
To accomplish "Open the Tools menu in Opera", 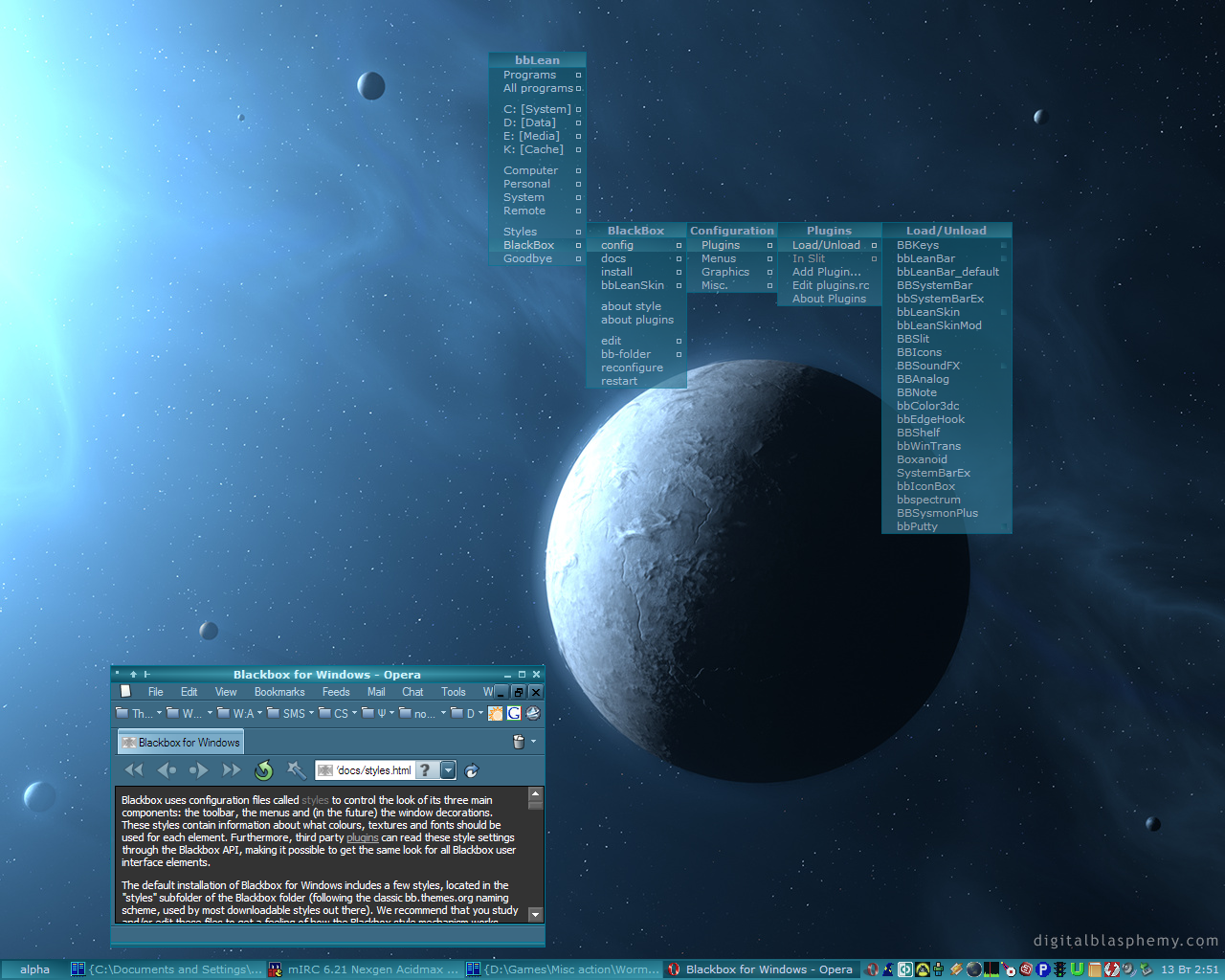I will [454, 692].
